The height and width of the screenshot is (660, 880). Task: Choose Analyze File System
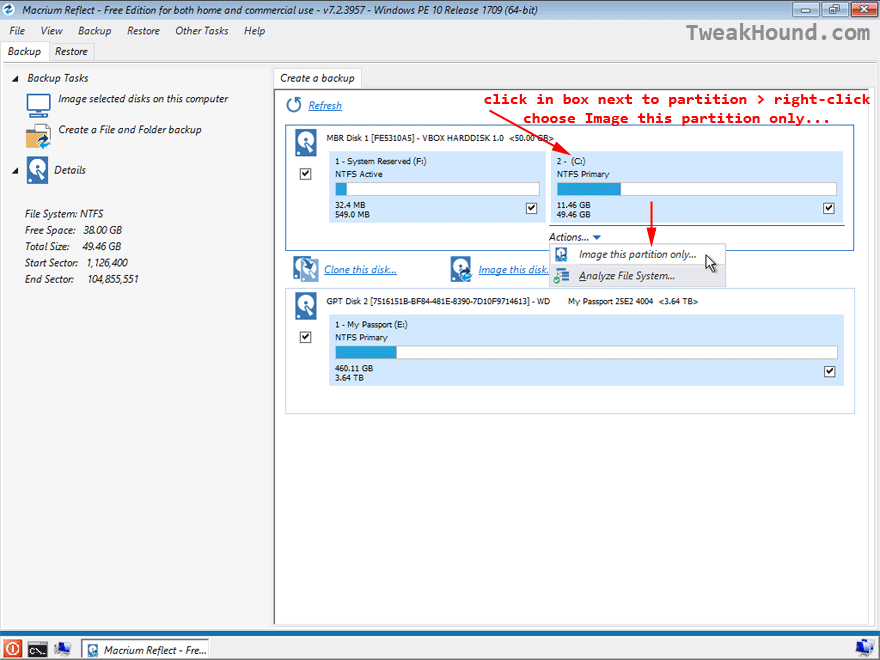[x=637, y=276]
